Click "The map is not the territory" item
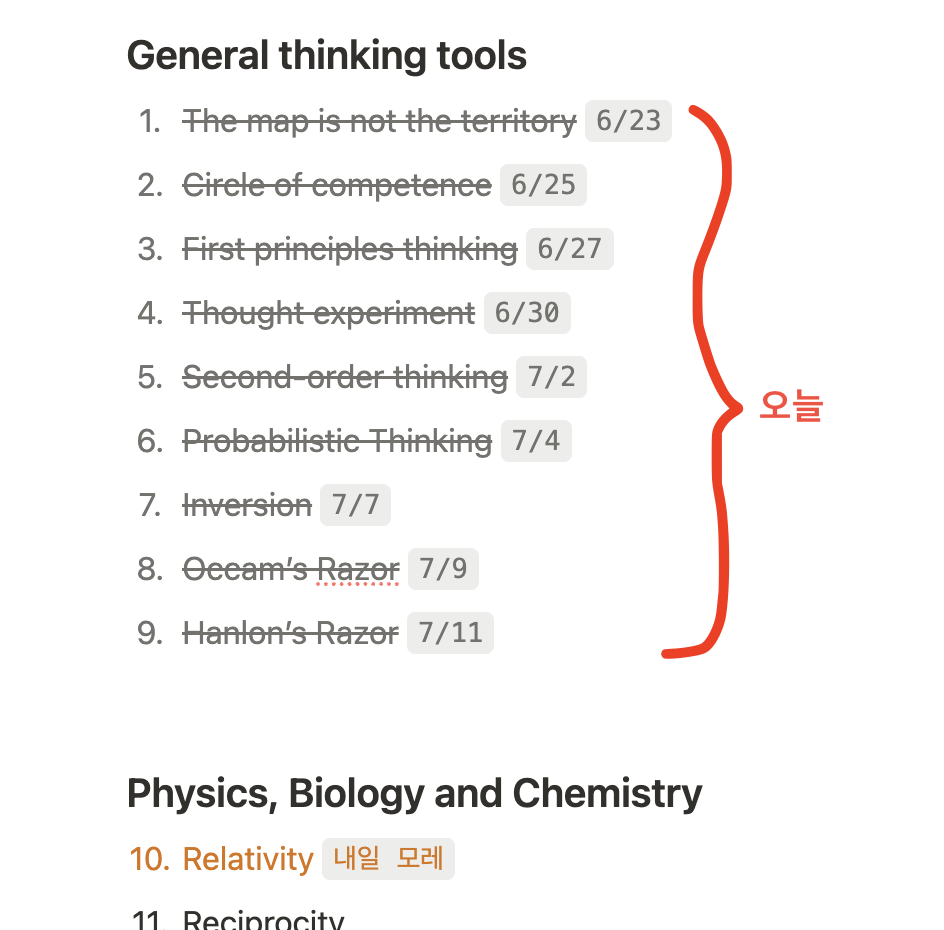The image size is (944, 930). pos(379,122)
